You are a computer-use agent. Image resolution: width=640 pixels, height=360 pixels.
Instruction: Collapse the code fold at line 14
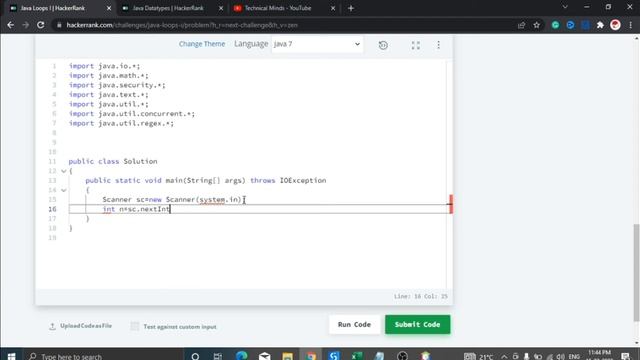64,190
